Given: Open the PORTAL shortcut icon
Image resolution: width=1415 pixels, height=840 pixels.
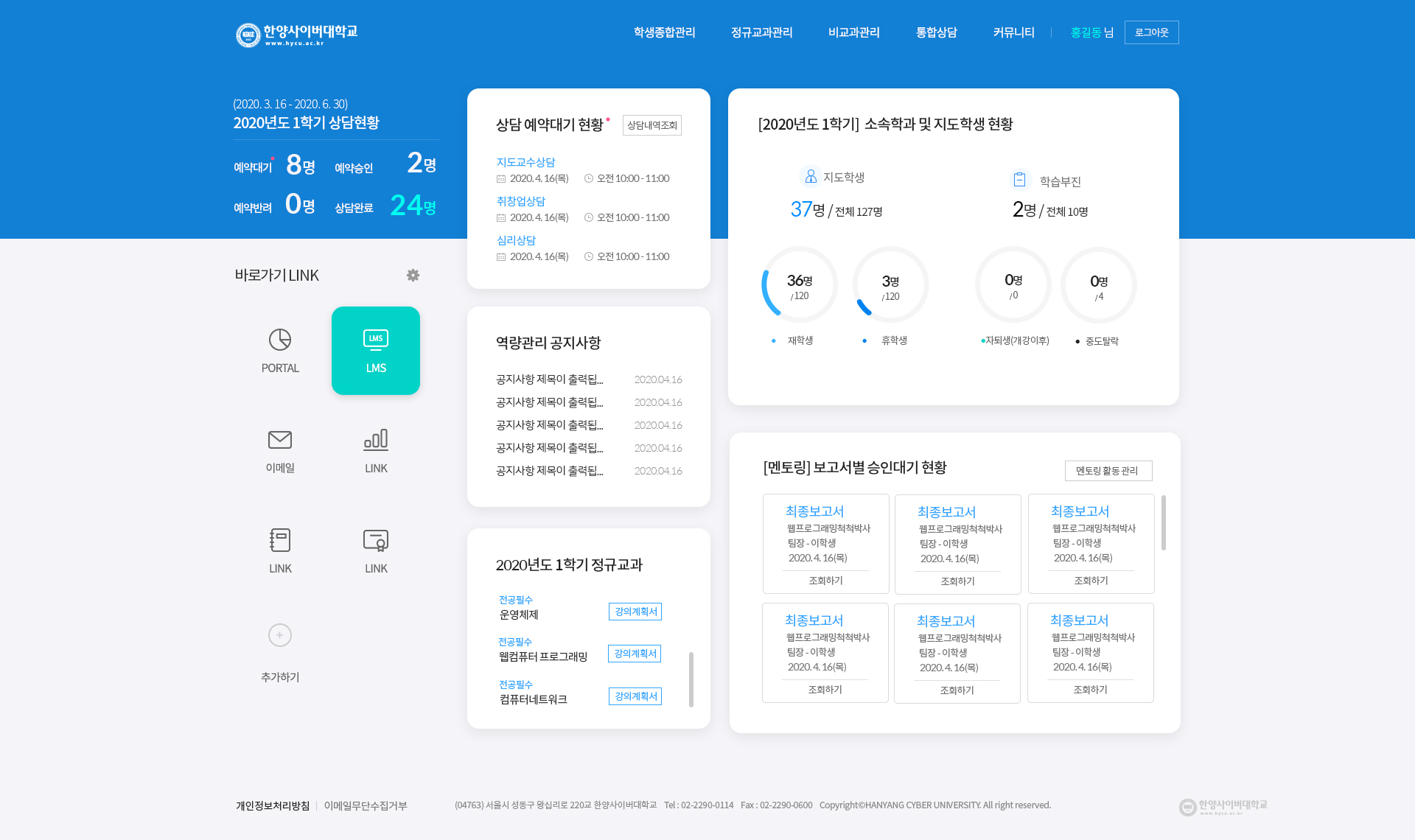Looking at the screenshot, I should (x=280, y=340).
